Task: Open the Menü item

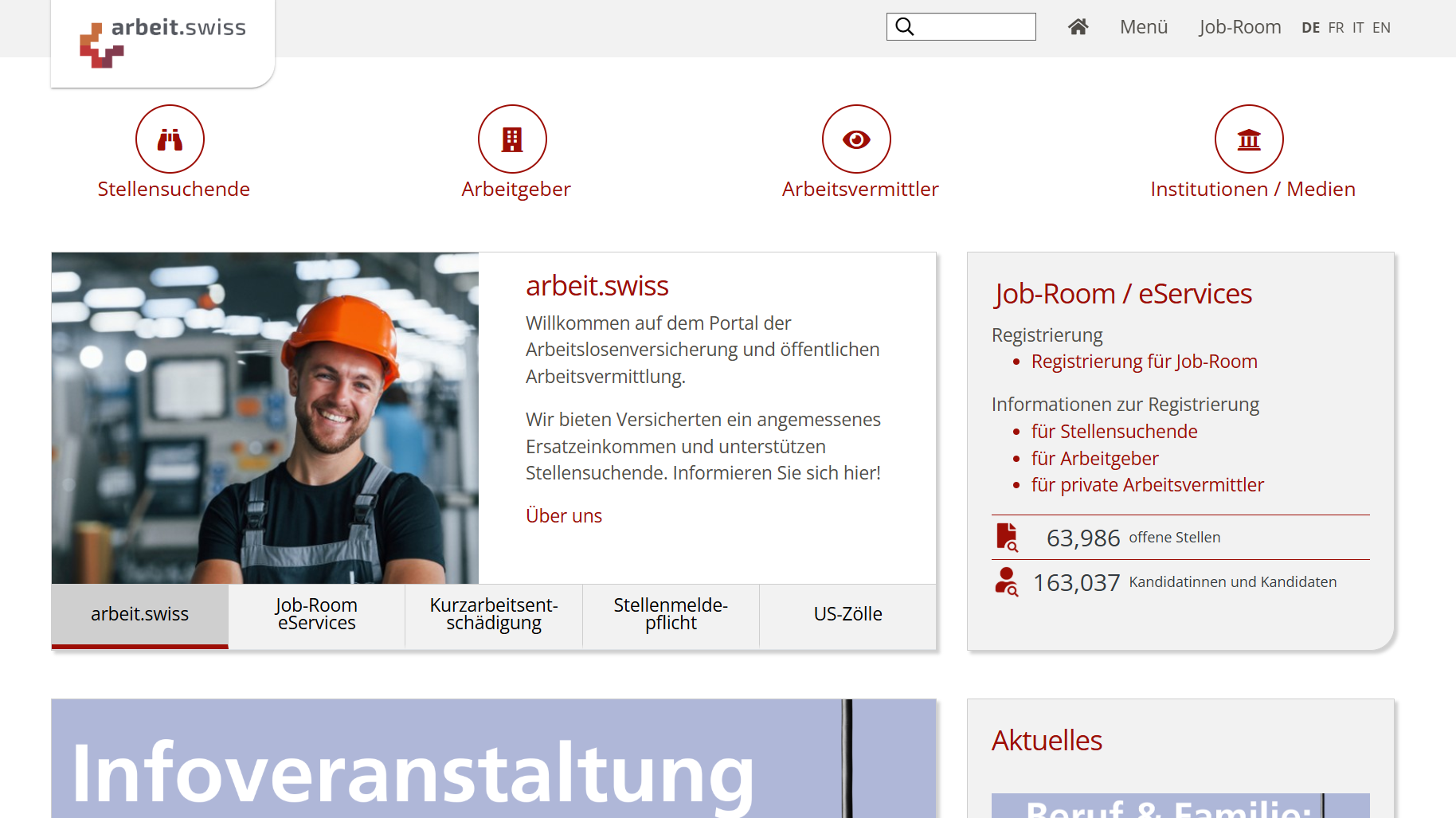Action: tap(1144, 26)
